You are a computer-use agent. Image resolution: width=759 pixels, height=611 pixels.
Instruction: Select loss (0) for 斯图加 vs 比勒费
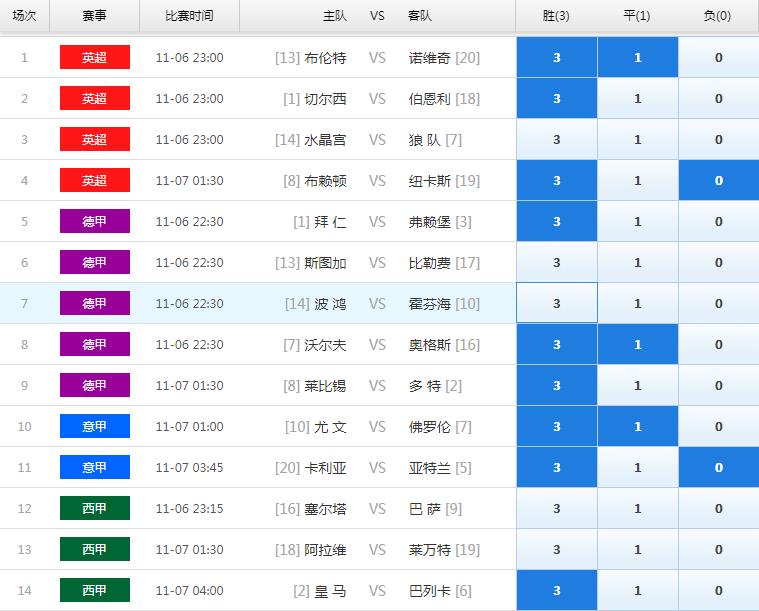718,262
